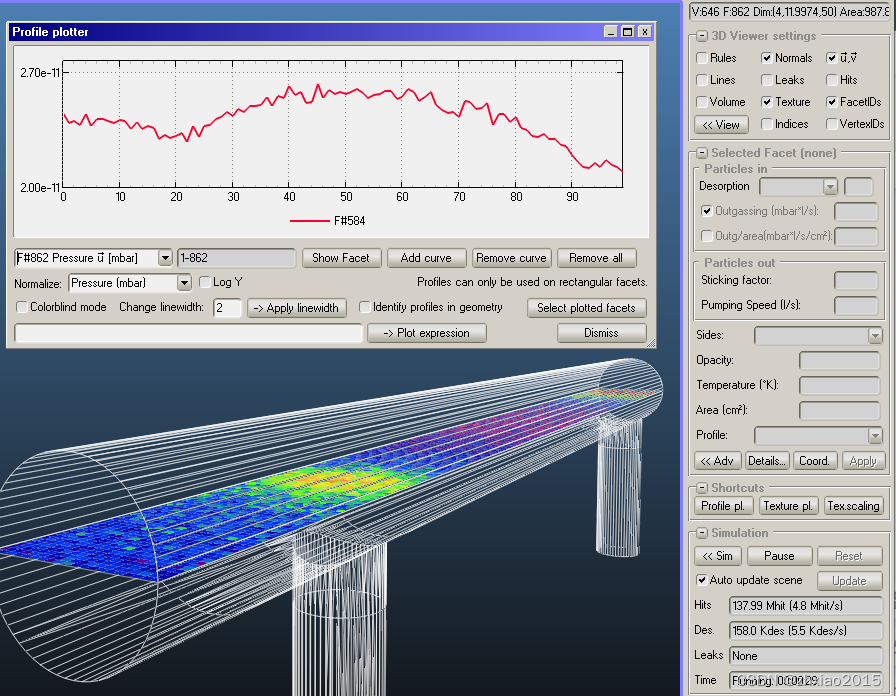This screenshot has width=896, height=696.
Task: Click the Pumping Speed input field
Action: (x=855, y=306)
